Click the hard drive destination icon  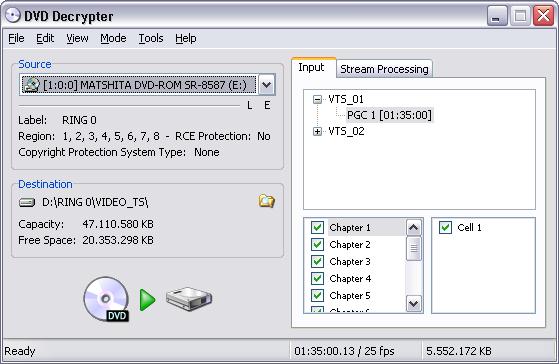189,299
